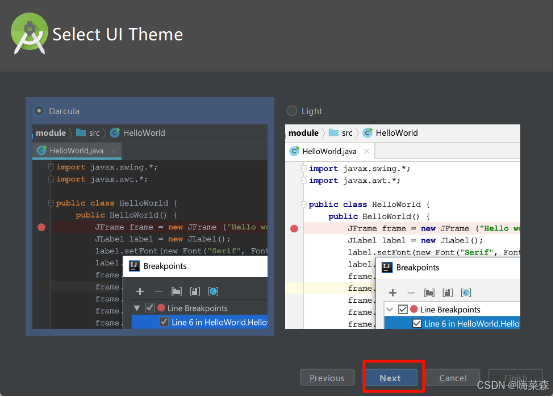Image resolution: width=554 pixels, height=397 pixels.
Task: Collapse first import fold marker in Light preview
Action: tap(303, 168)
